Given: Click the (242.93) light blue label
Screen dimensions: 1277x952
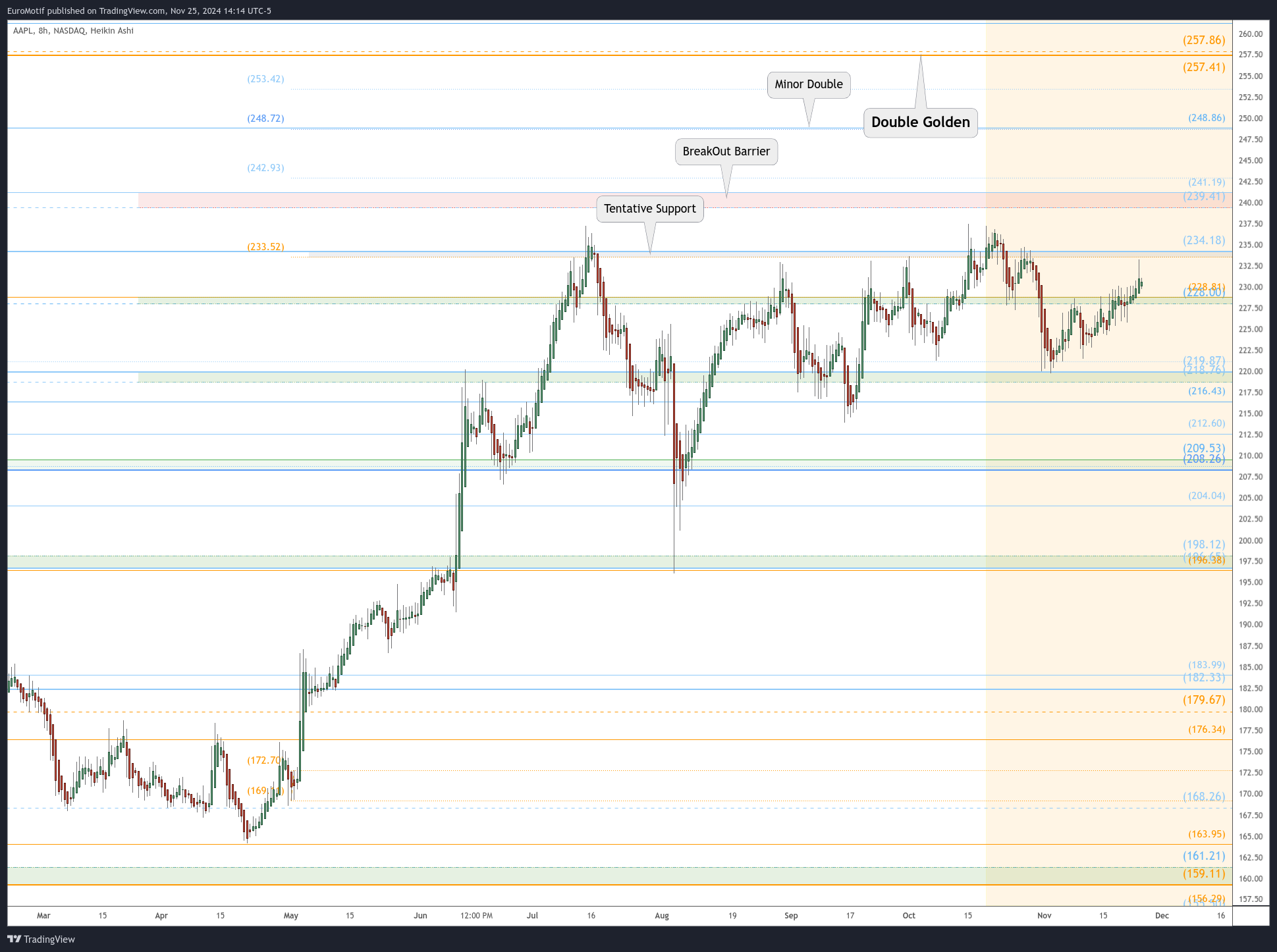Looking at the screenshot, I should [x=265, y=168].
